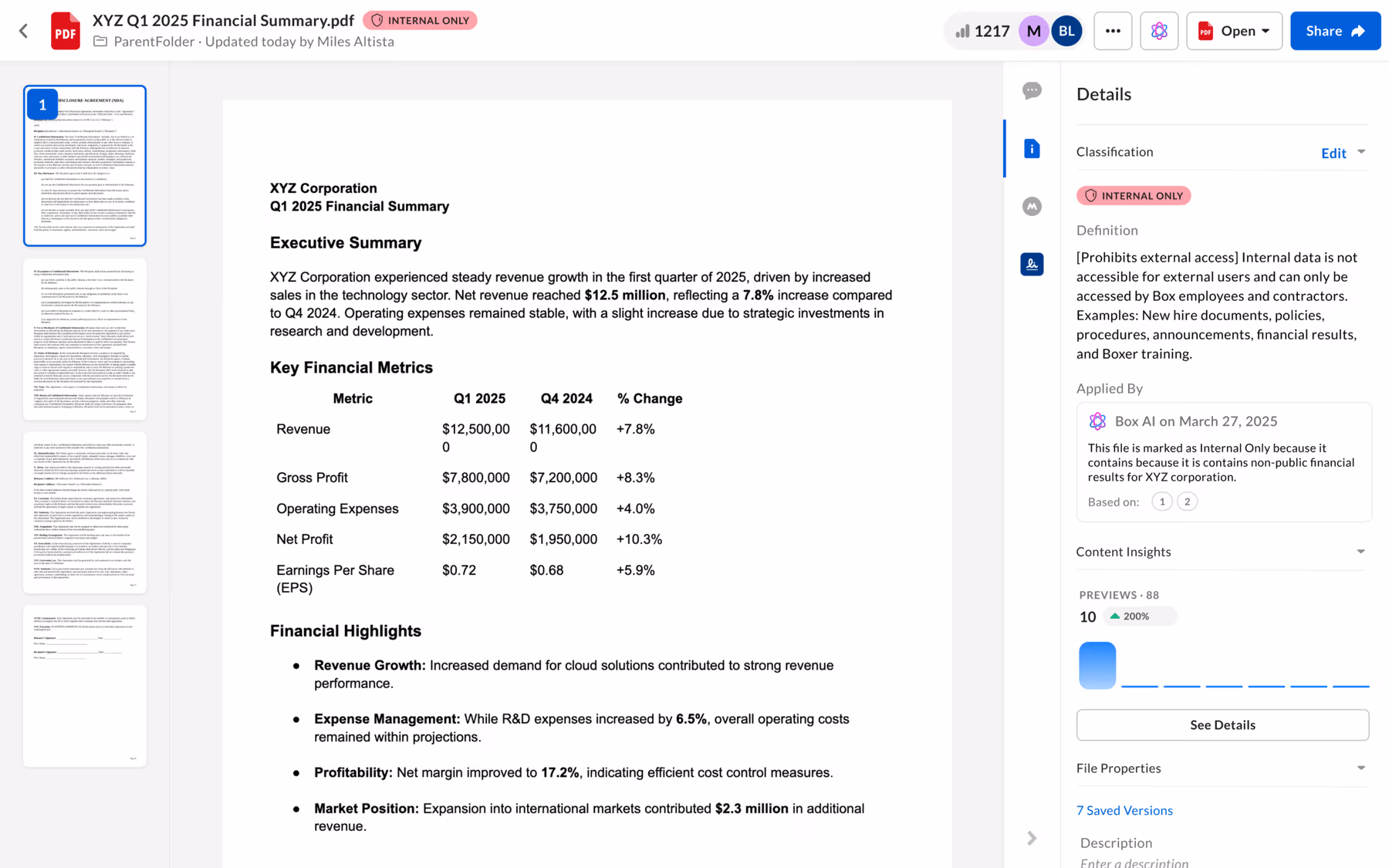Open the 7 Saved Versions link
The height and width of the screenshot is (868, 1389).
pos(1124,810)
